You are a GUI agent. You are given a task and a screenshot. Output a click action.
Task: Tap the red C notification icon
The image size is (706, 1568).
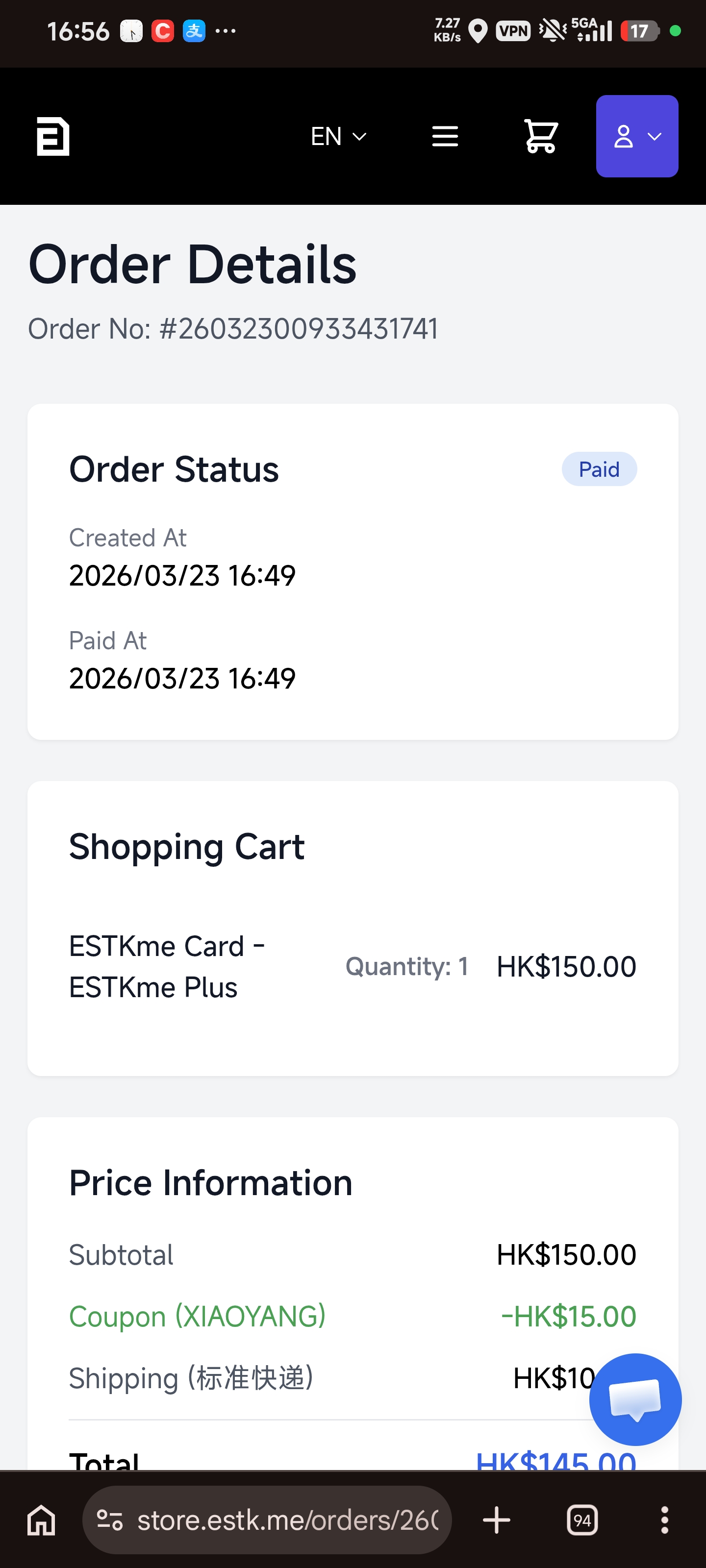pyautogui.click(x=163, y=30)
